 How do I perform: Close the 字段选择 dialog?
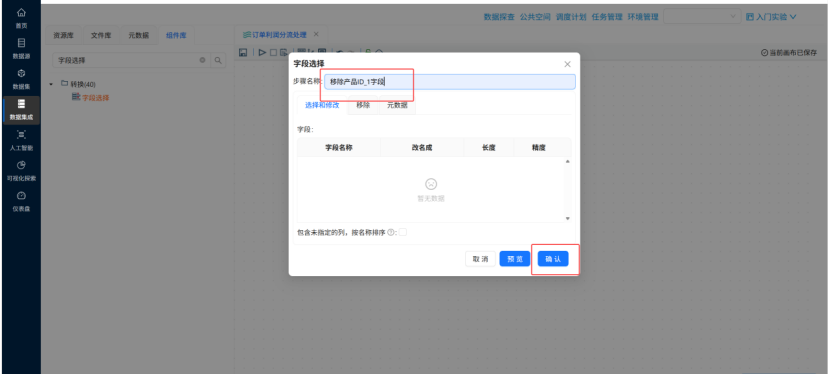tap(567, 64)
